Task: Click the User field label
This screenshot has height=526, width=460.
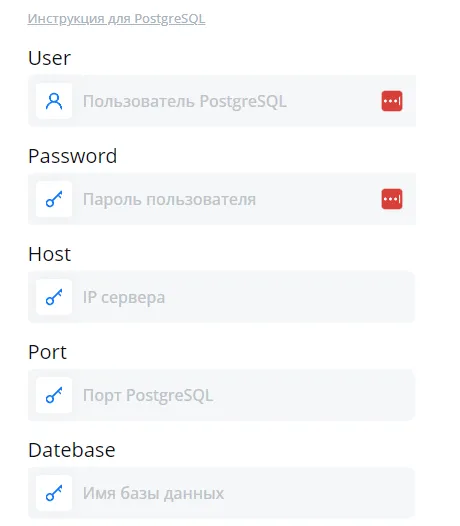Action: [49, 58]
